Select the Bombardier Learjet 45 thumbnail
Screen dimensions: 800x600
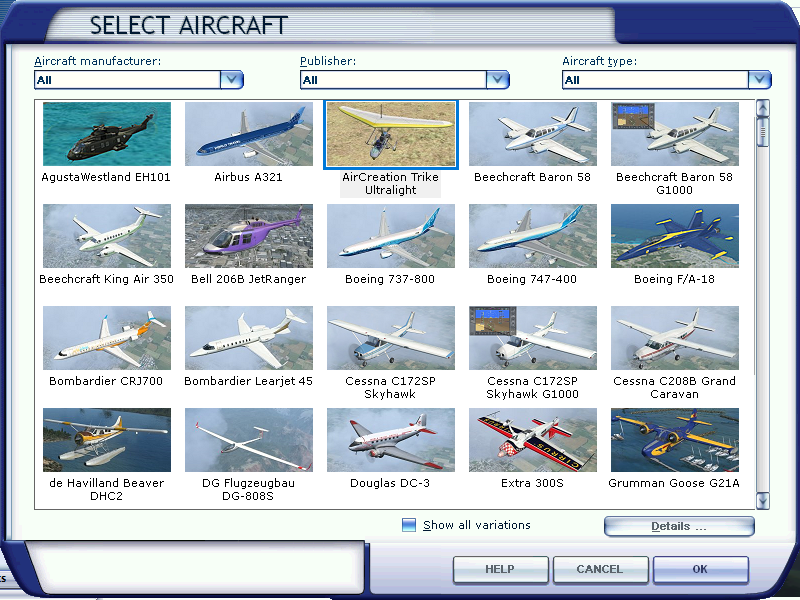248,338
